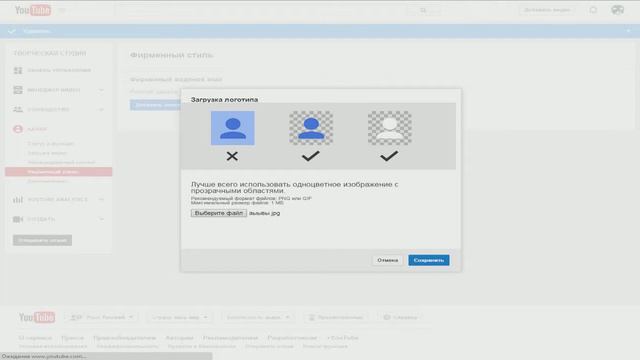Open Статус и функции under Канал
The image size is (640, 360).
(x=51, y=144)
